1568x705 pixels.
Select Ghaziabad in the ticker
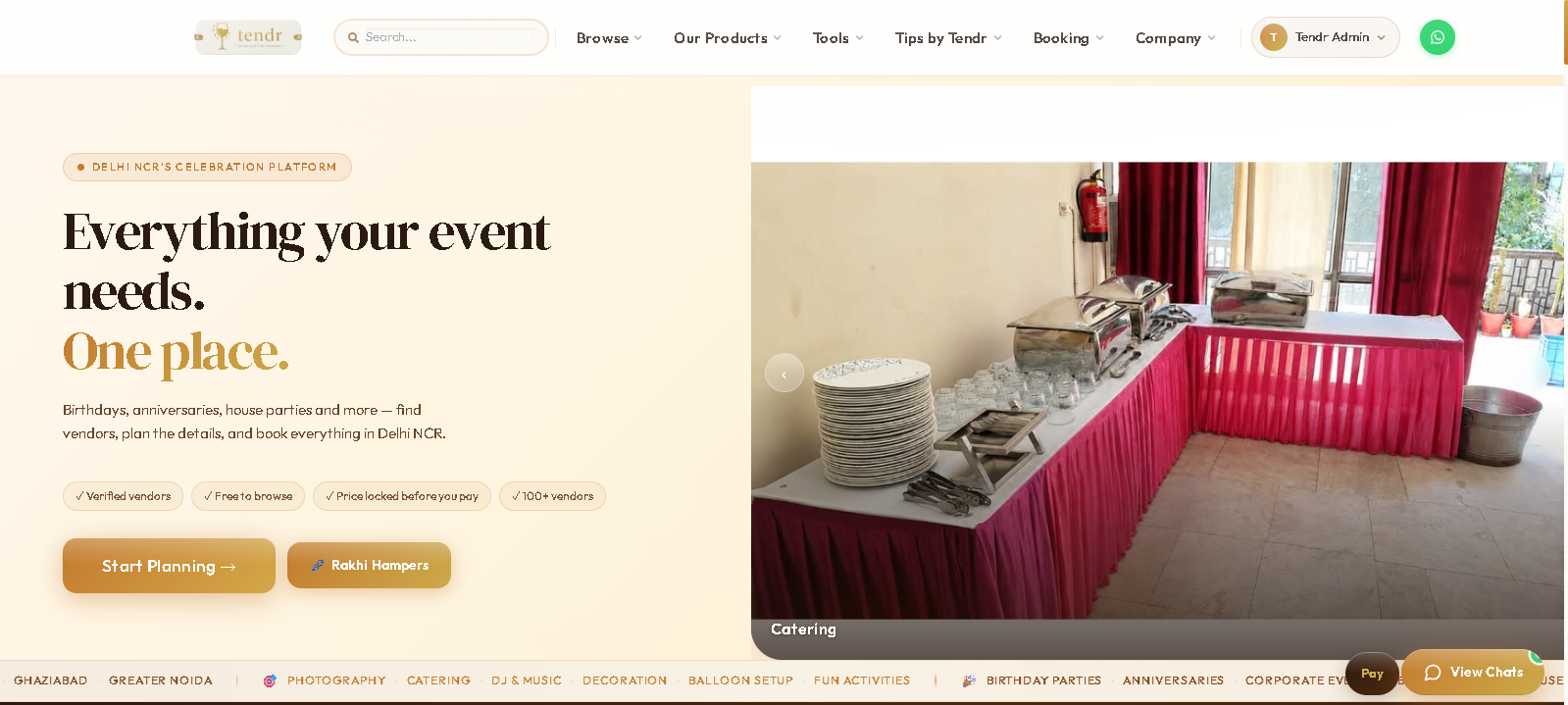pyautogui.click(x=51, y=680)
